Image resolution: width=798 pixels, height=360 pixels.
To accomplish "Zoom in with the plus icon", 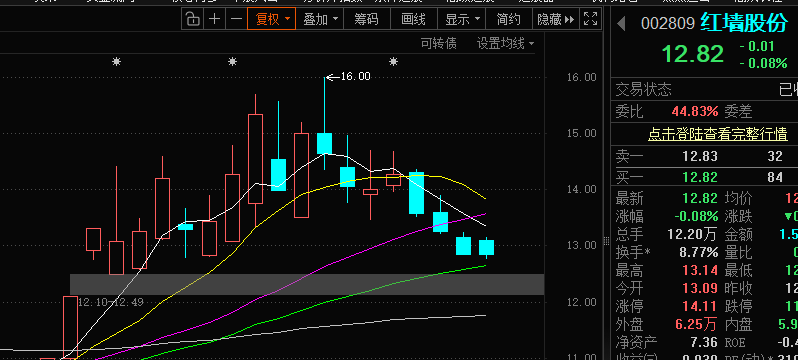I will (215, 19).
